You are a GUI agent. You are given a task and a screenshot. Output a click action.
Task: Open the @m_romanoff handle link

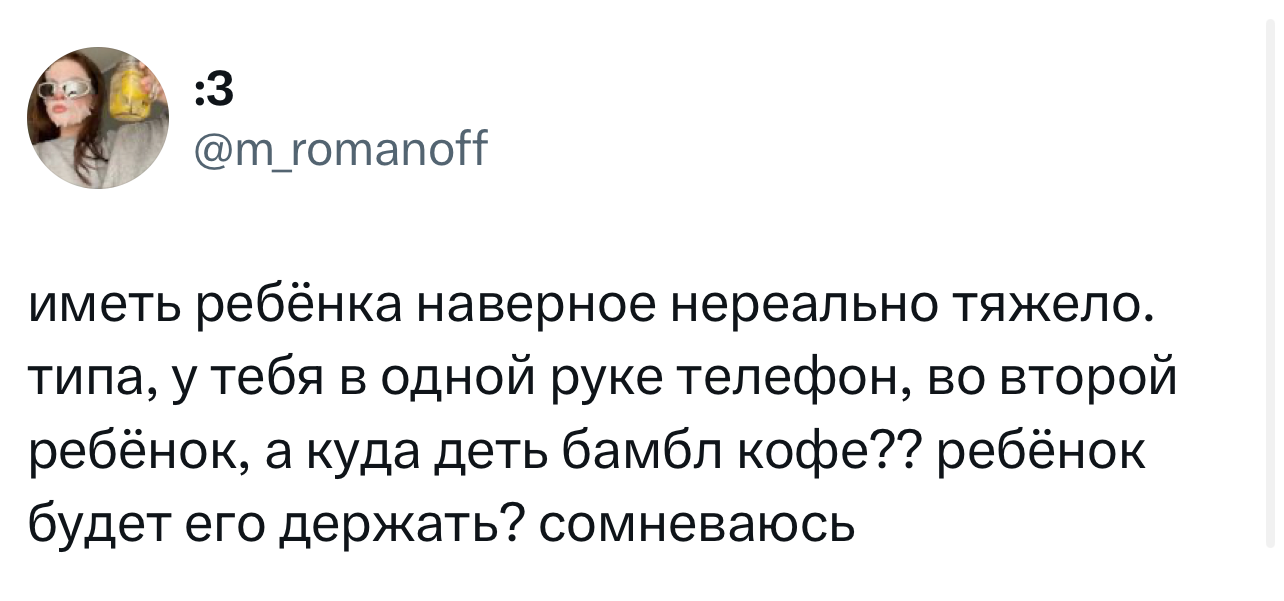pyautogui.click(x=341, y=153)
